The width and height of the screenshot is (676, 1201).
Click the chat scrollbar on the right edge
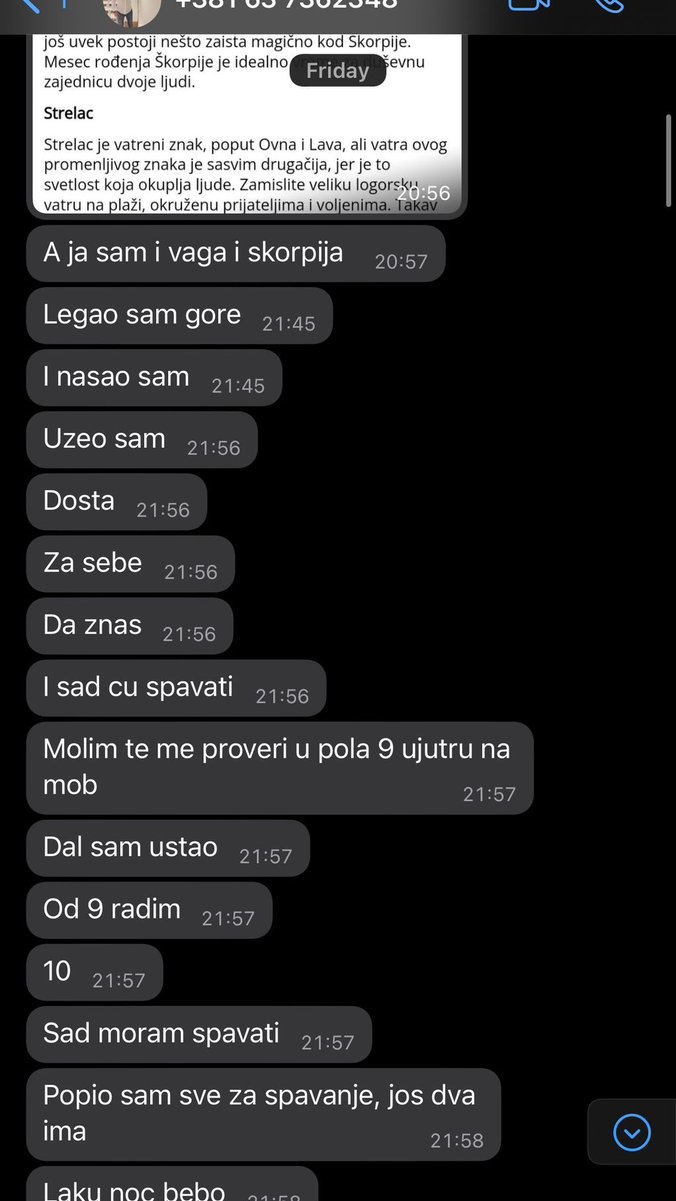coord(669,160)
